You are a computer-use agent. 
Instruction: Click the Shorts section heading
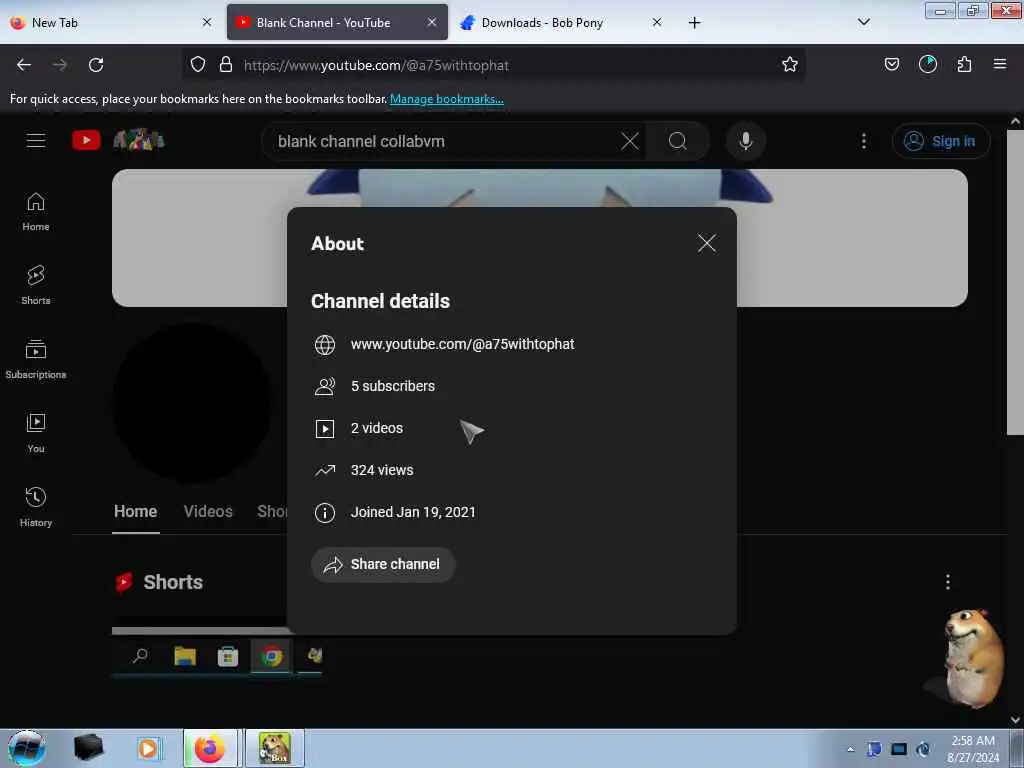172,582
